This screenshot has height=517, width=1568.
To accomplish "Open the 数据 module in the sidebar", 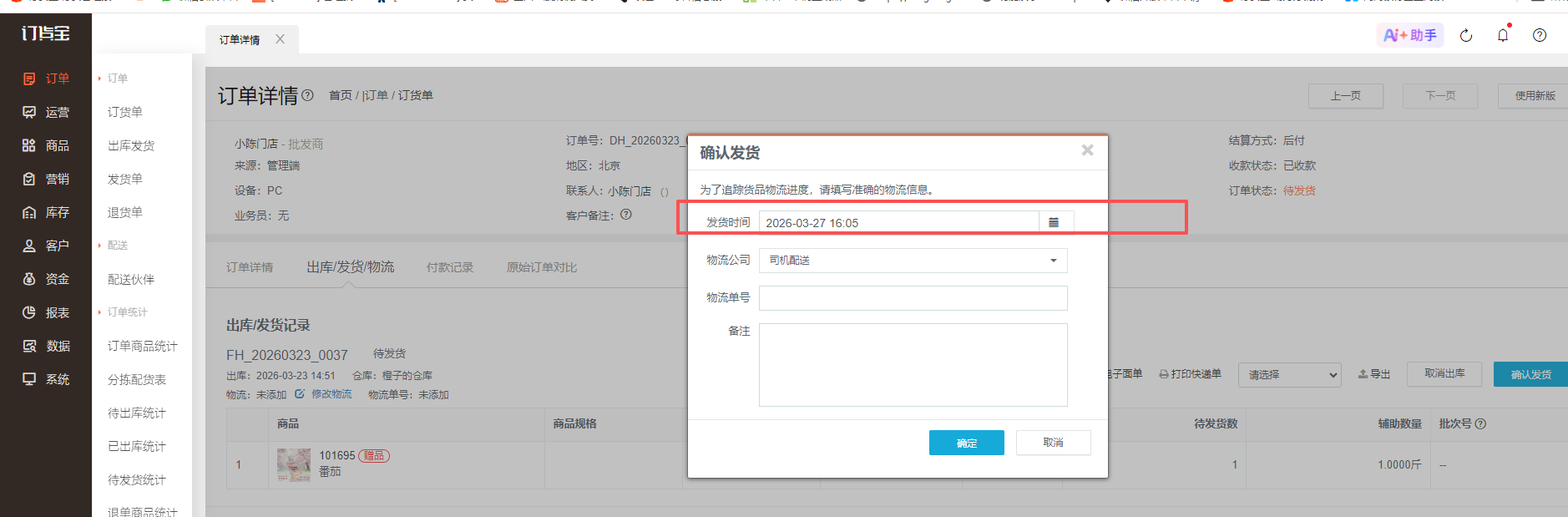I will coord(46,346).
